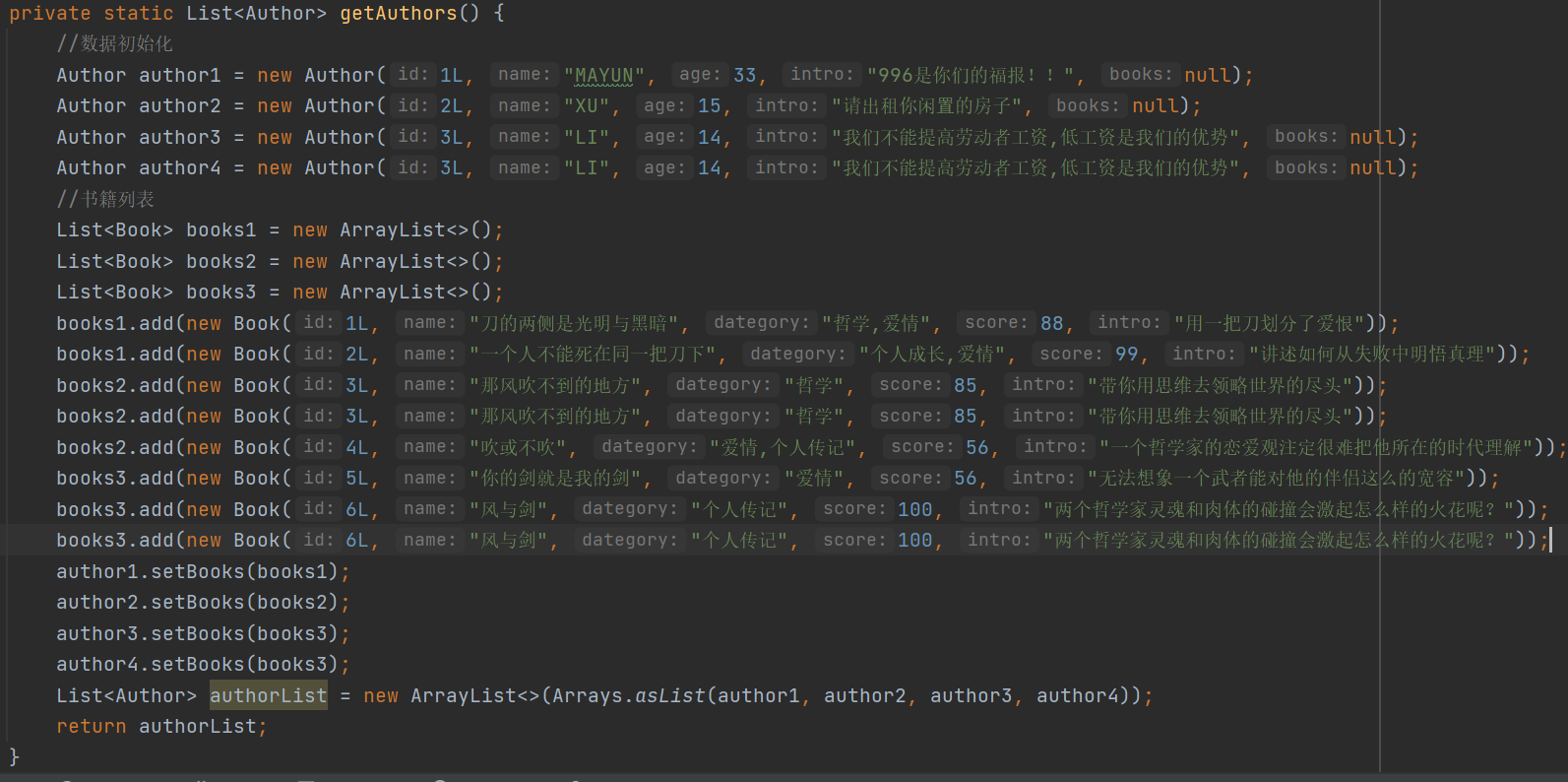Click the private keyword in the method signature

coord(50,14)
